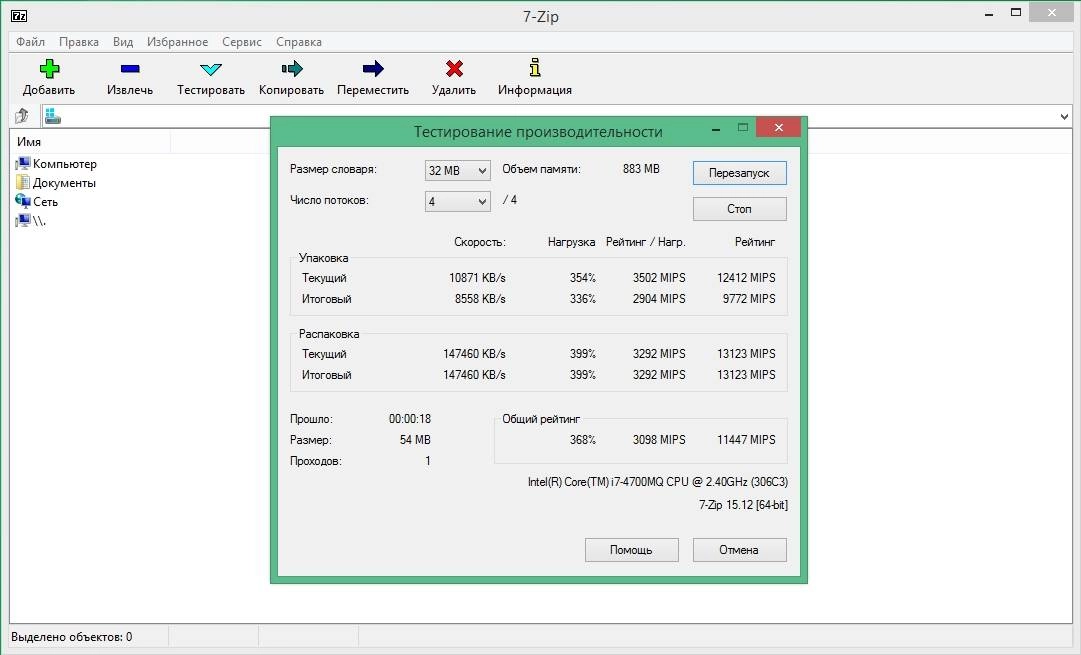Click the Выделено объектов: 0 status text

tap(72, 637)
